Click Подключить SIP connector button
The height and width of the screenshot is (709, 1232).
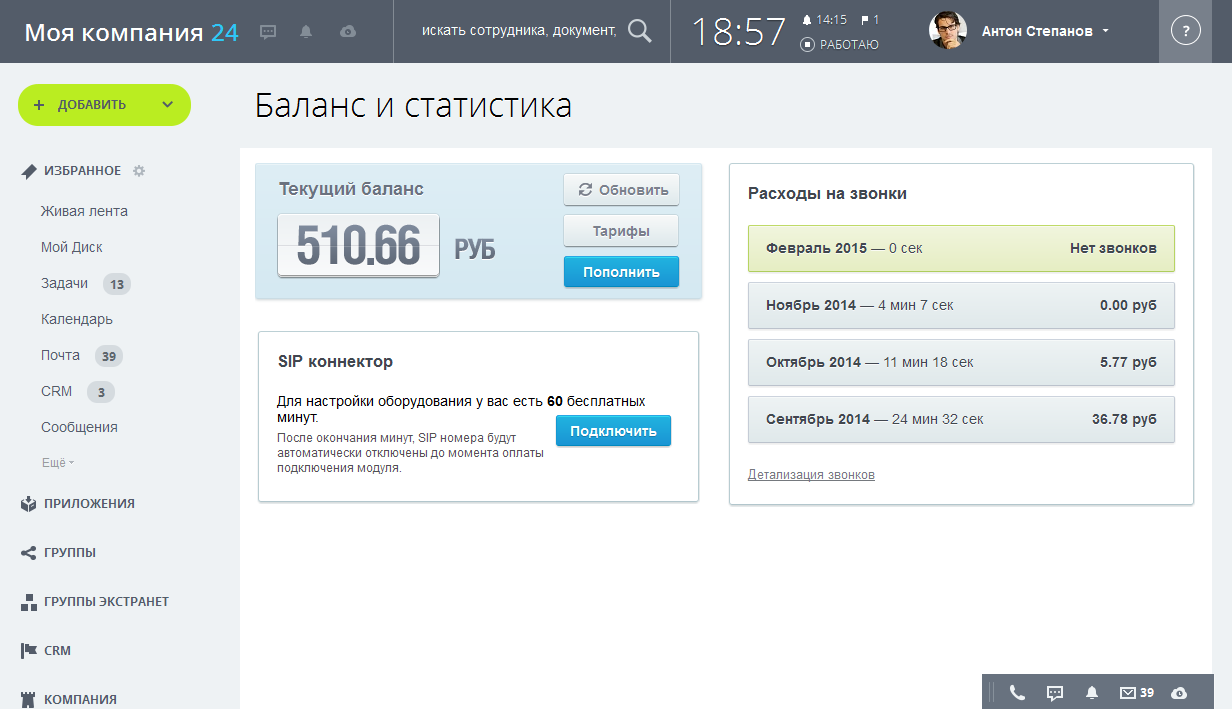(613, 431)
